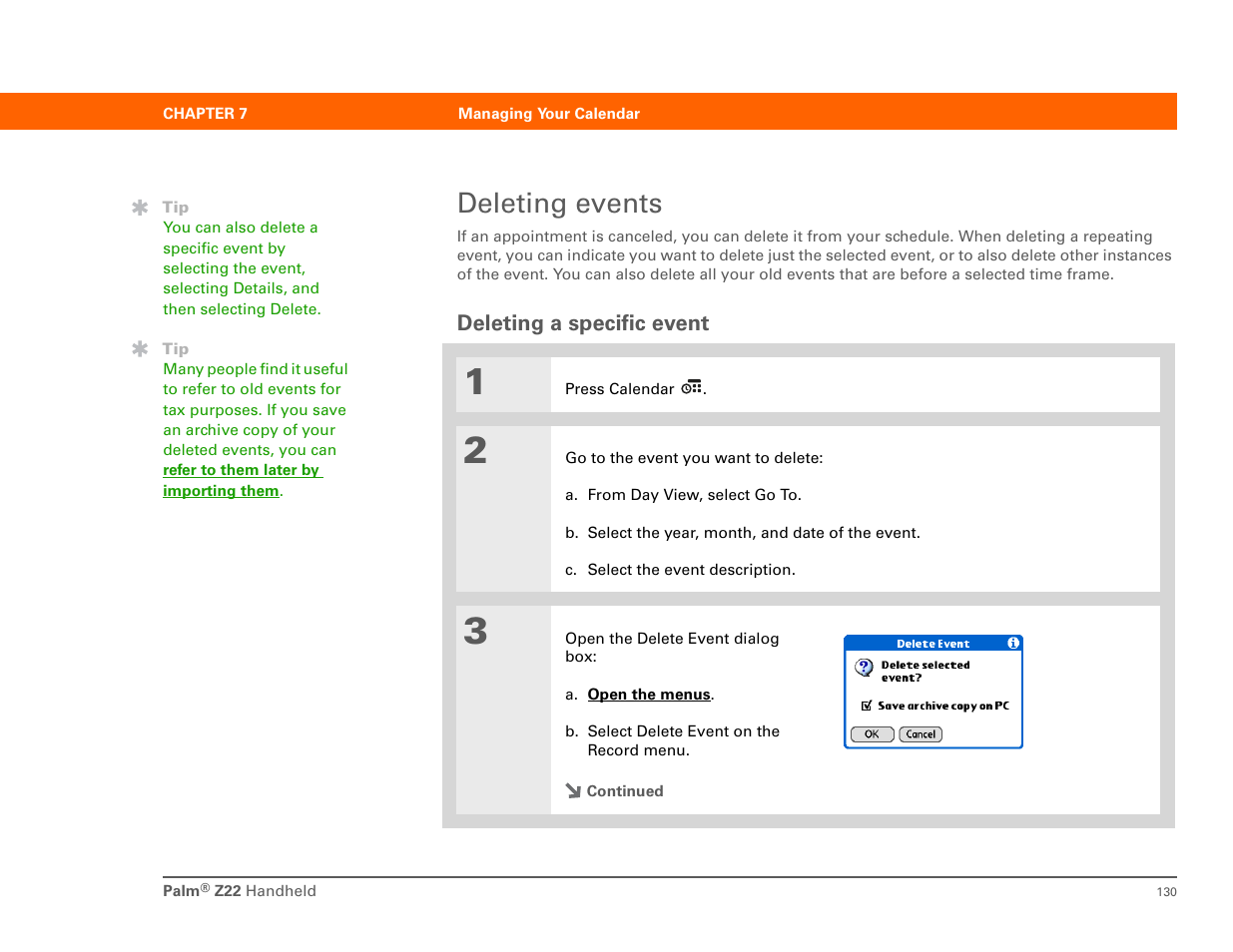Click the info icon in Delete Event dialog
Image resolution: width=1233 pixels, height=952 pixels.
1012,644
